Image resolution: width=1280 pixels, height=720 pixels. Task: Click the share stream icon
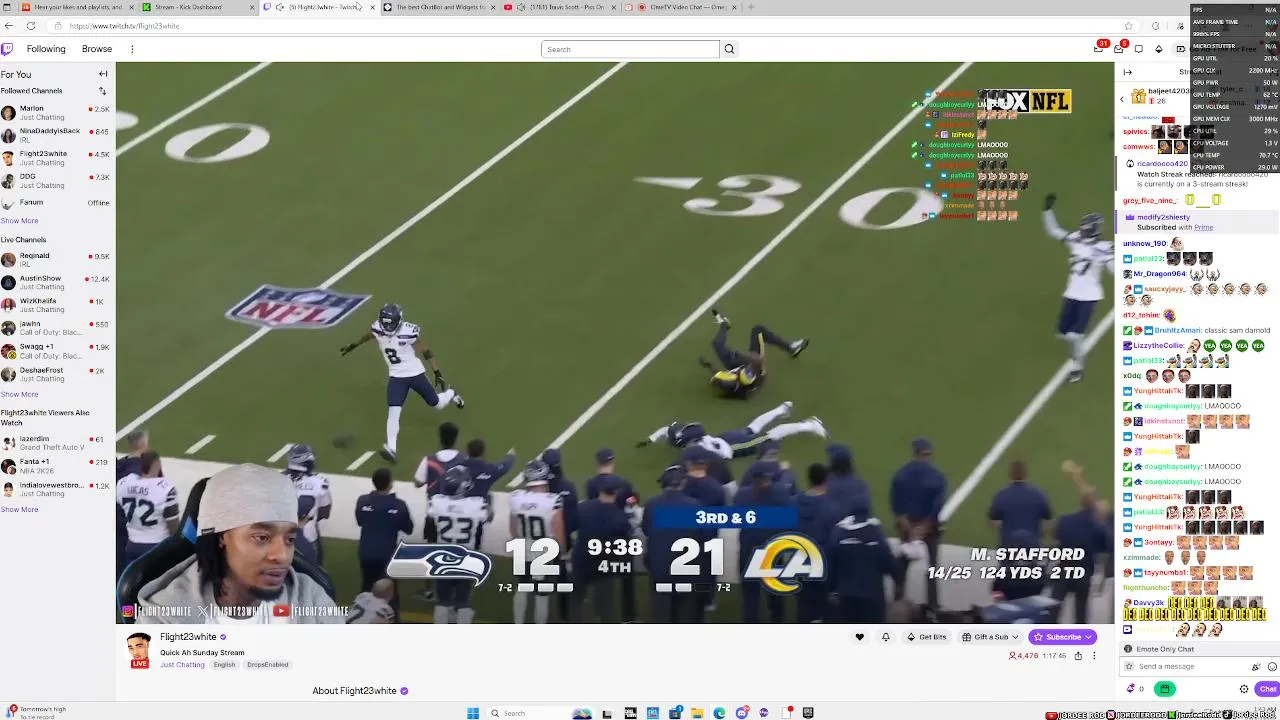(1078, 656)
